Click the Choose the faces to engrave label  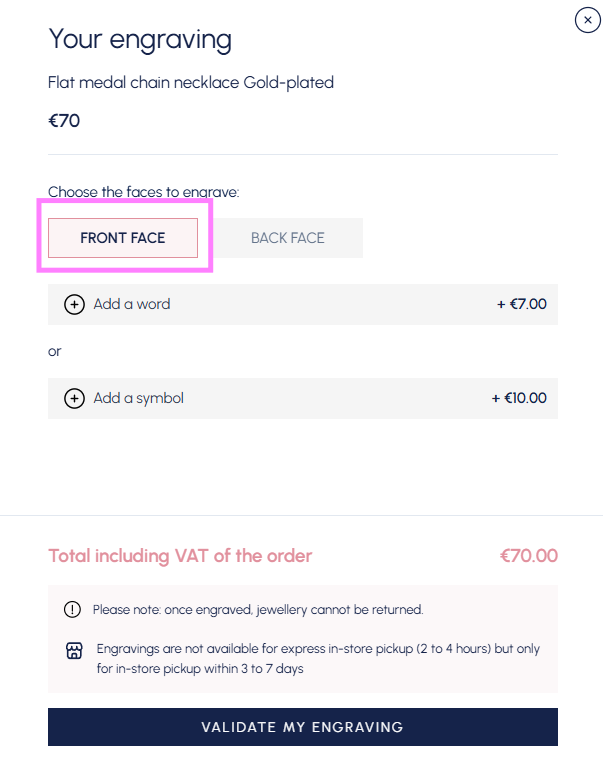(144, 192)
